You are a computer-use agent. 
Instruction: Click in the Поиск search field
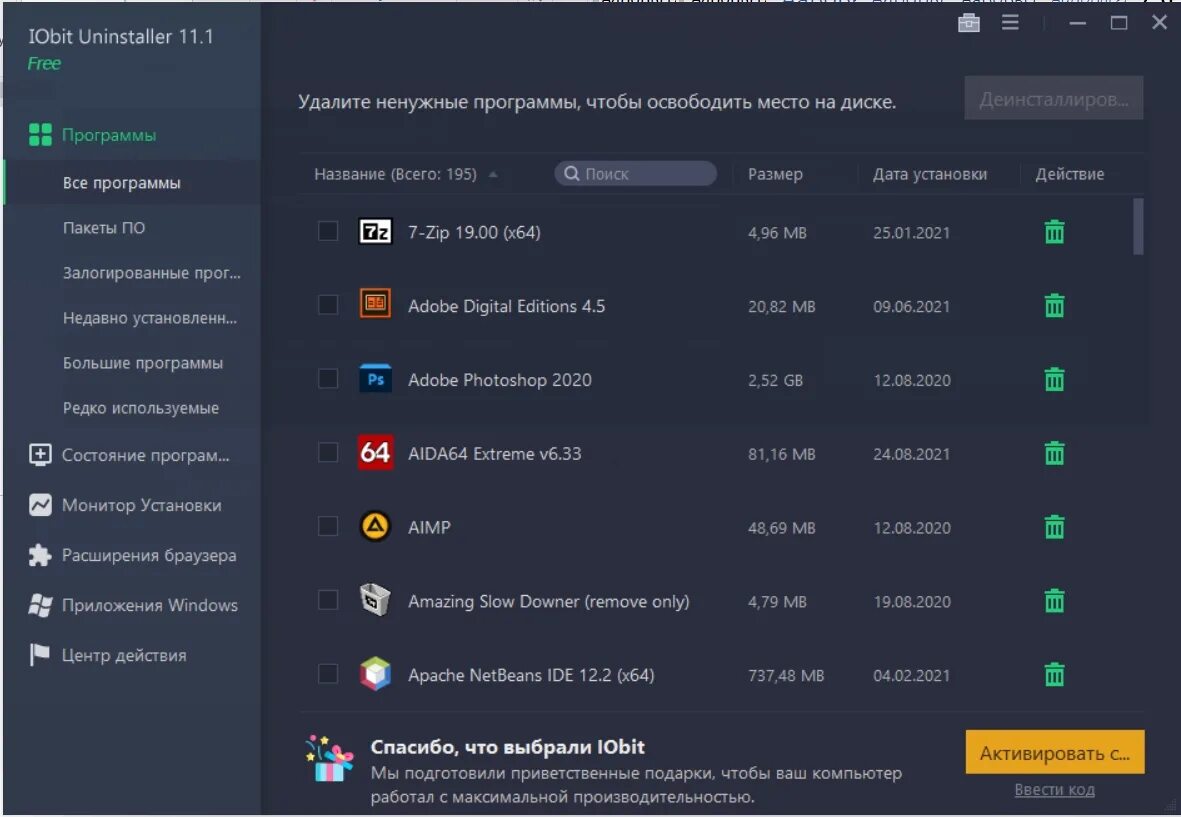(x=636, y=174)
